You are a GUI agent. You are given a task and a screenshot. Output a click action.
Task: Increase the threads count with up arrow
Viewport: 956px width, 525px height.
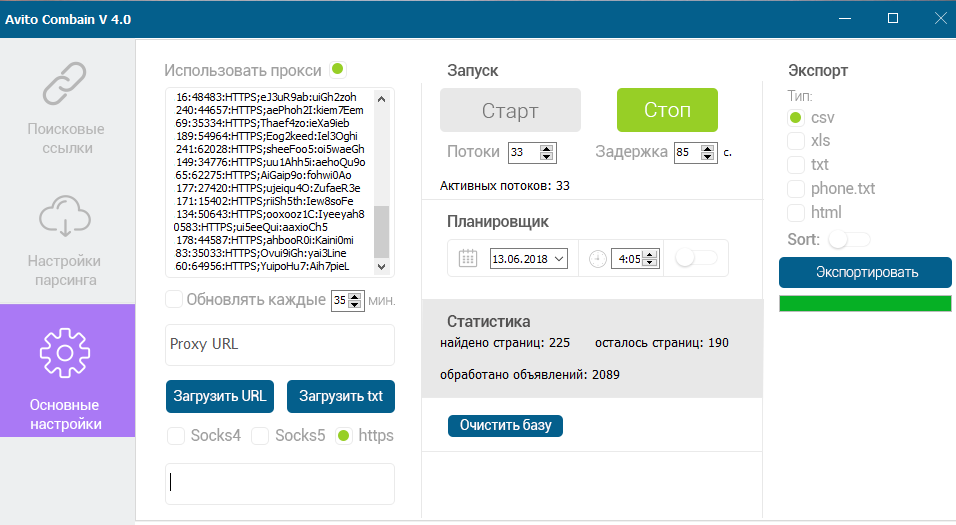click(x=546, y=148)
